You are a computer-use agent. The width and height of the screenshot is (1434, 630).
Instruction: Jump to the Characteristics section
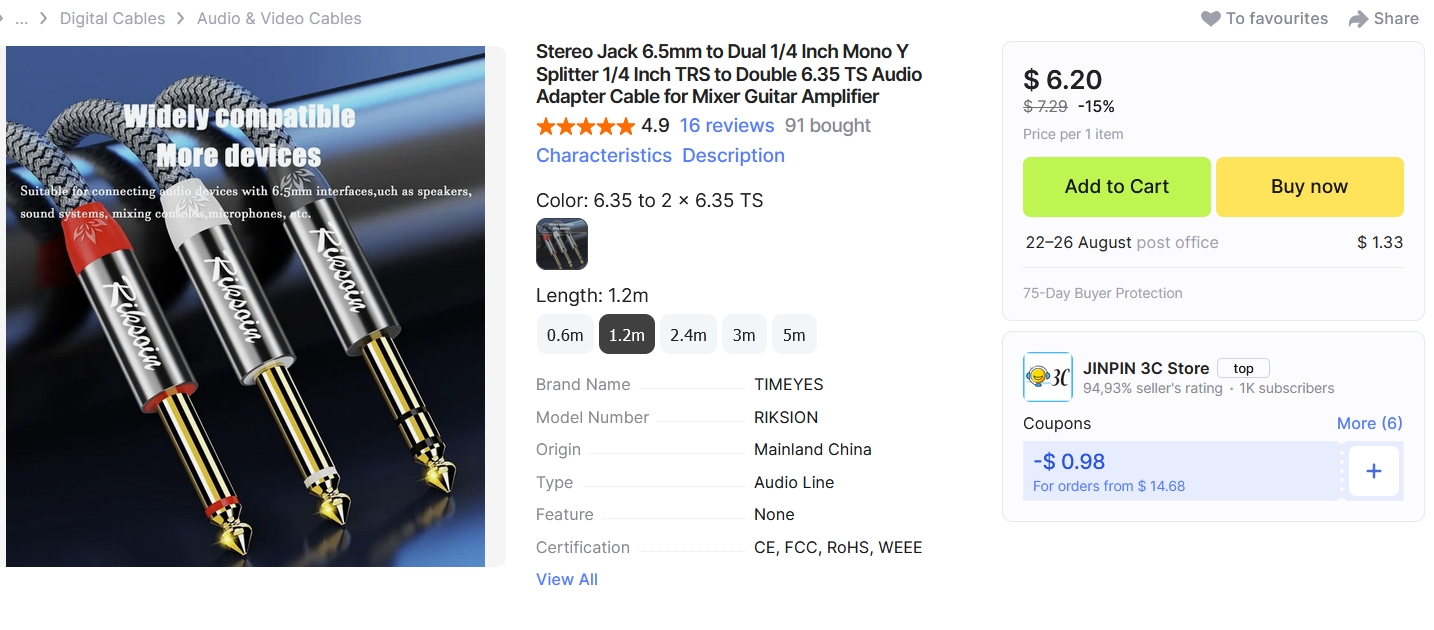click(x=604, y=155)
